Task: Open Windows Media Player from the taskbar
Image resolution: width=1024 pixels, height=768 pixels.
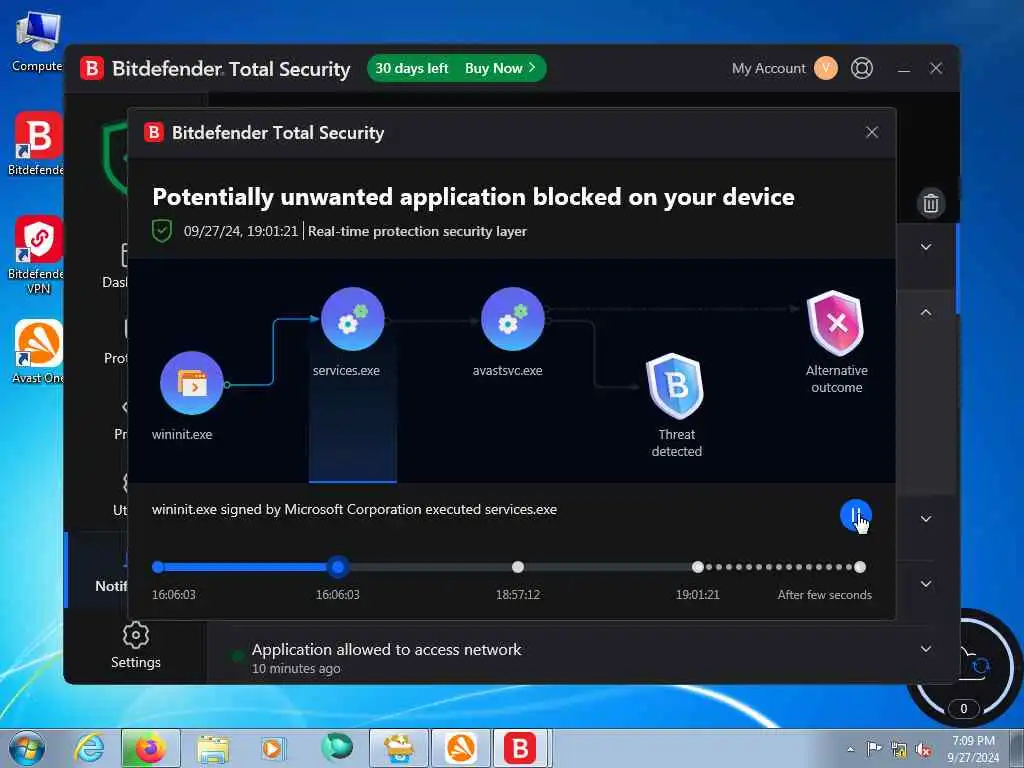Action: click(272, 748)
